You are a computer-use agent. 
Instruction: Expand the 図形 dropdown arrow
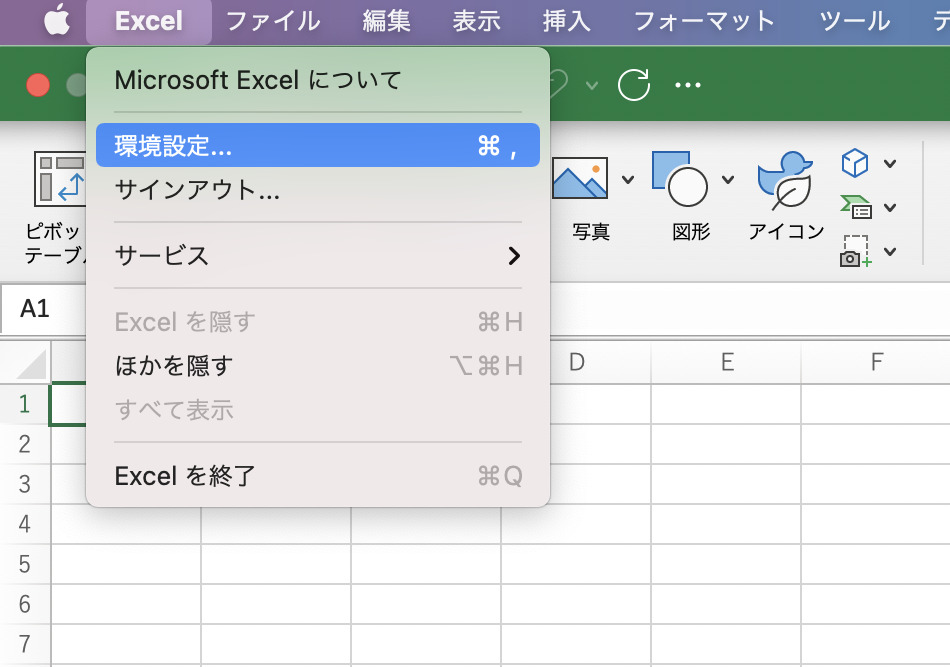(728, 179)
